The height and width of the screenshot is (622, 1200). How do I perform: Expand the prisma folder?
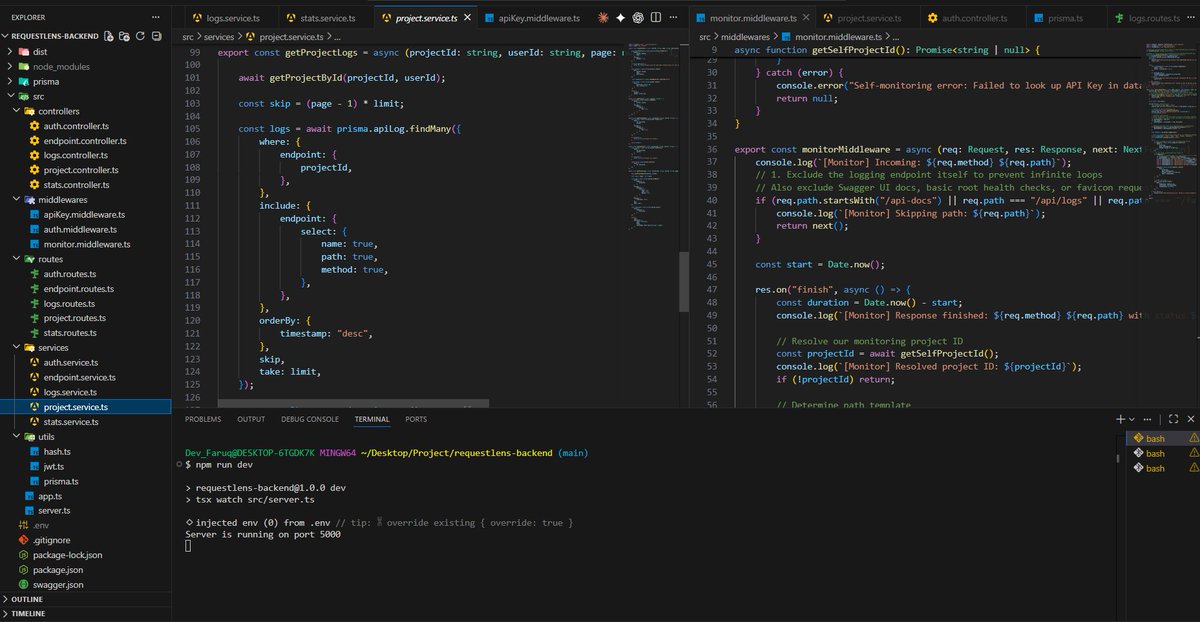pos(10,81)
